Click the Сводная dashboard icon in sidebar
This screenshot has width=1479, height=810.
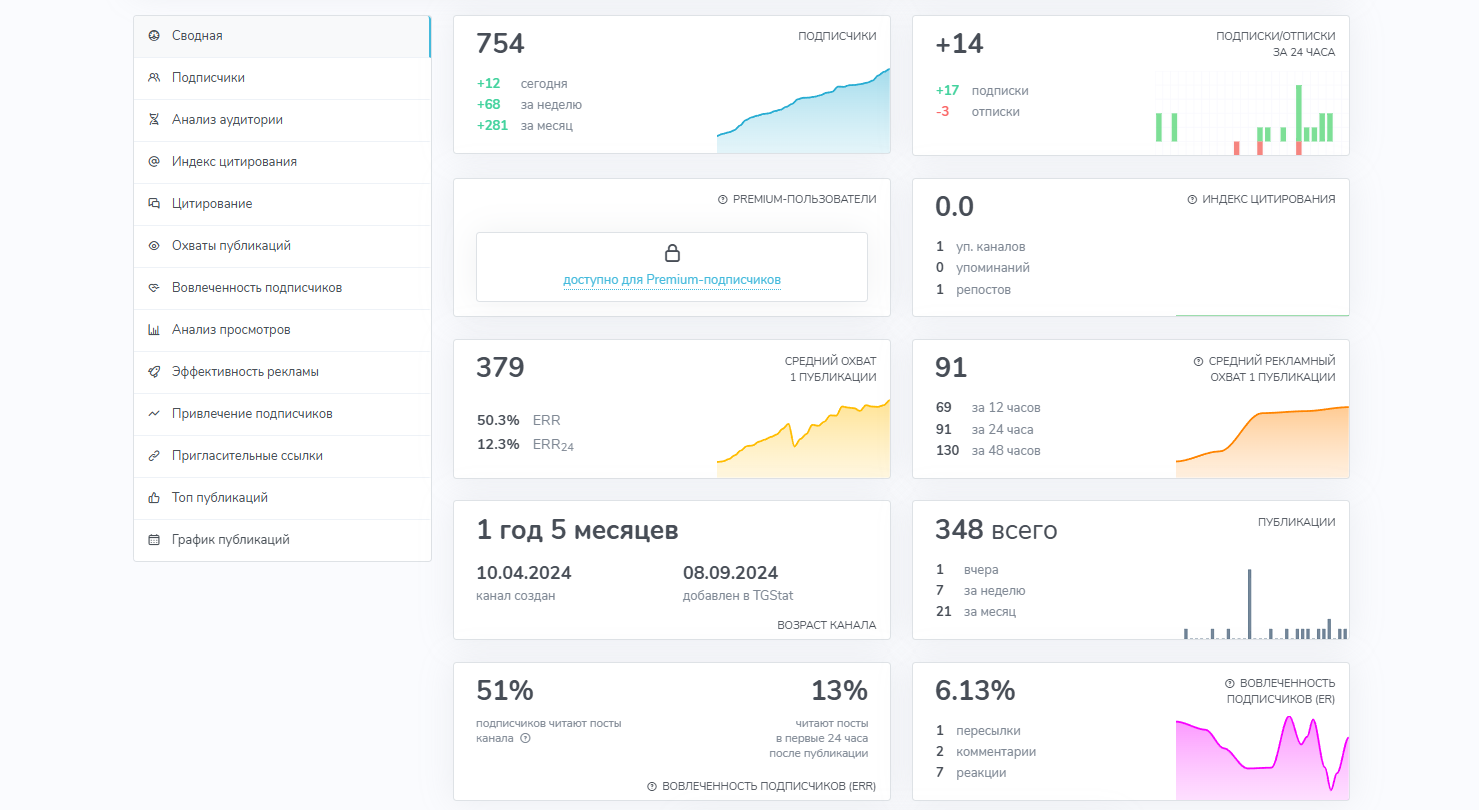click(154, 36)
